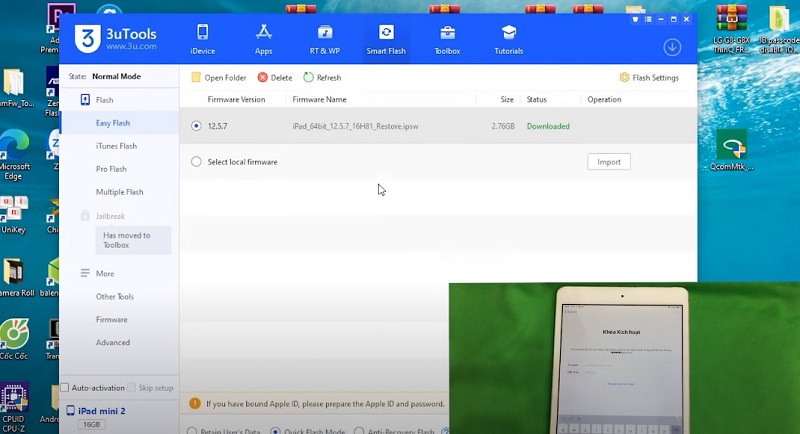Open CPUID CPU-Z desktop shortcut
800x434 pixels.
(14, 408)
